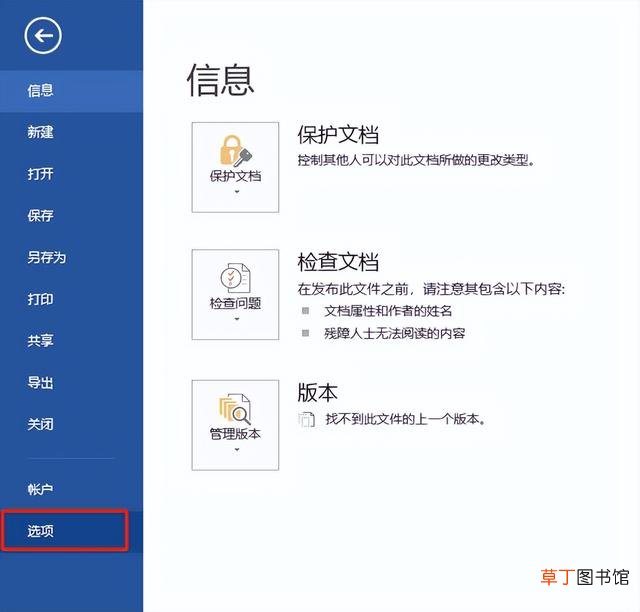Click the 检查文档 section heading
Image resolution: width=640 pixels, height=612 pixels.
(338, 262)
